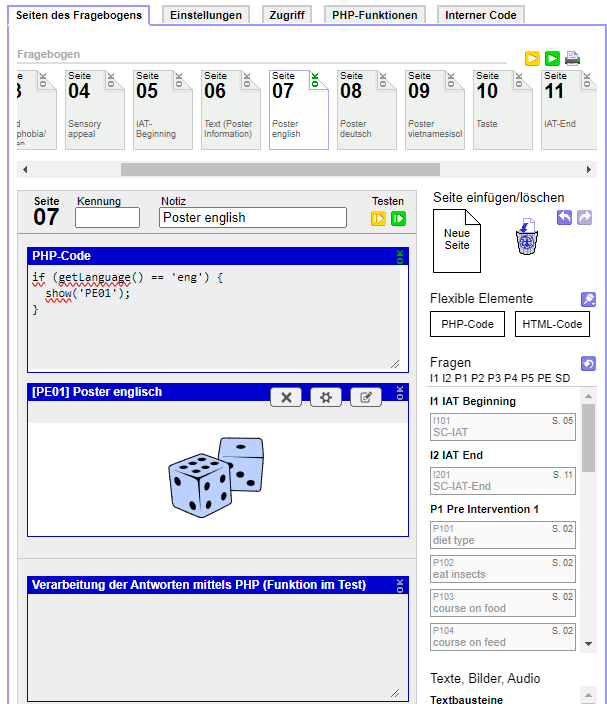The image size is (607, 704).
Task: Jump to question section I2
Action: tap(446, 378)
